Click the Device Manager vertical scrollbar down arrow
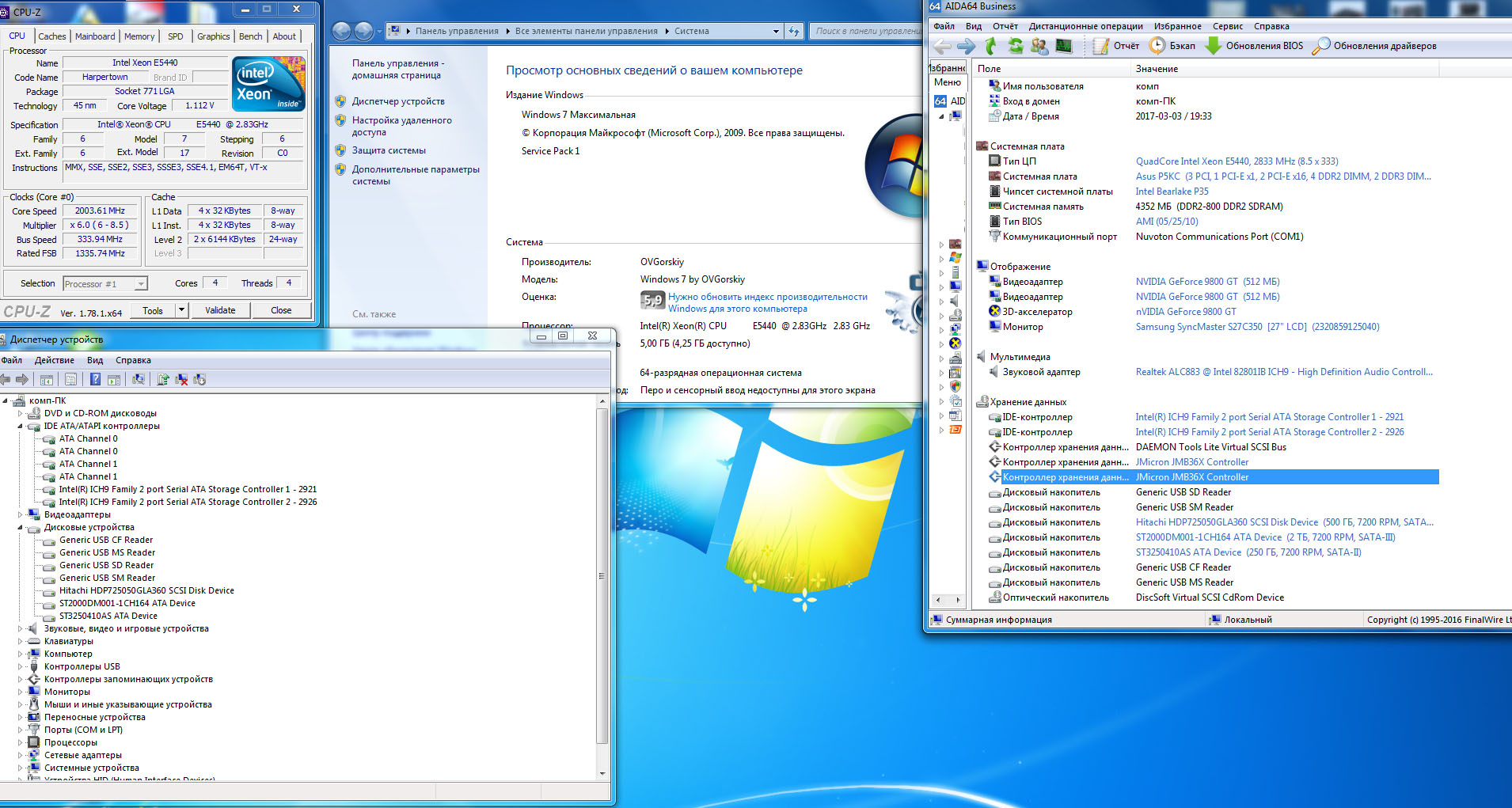The image size is (1512, 808). 602,773
